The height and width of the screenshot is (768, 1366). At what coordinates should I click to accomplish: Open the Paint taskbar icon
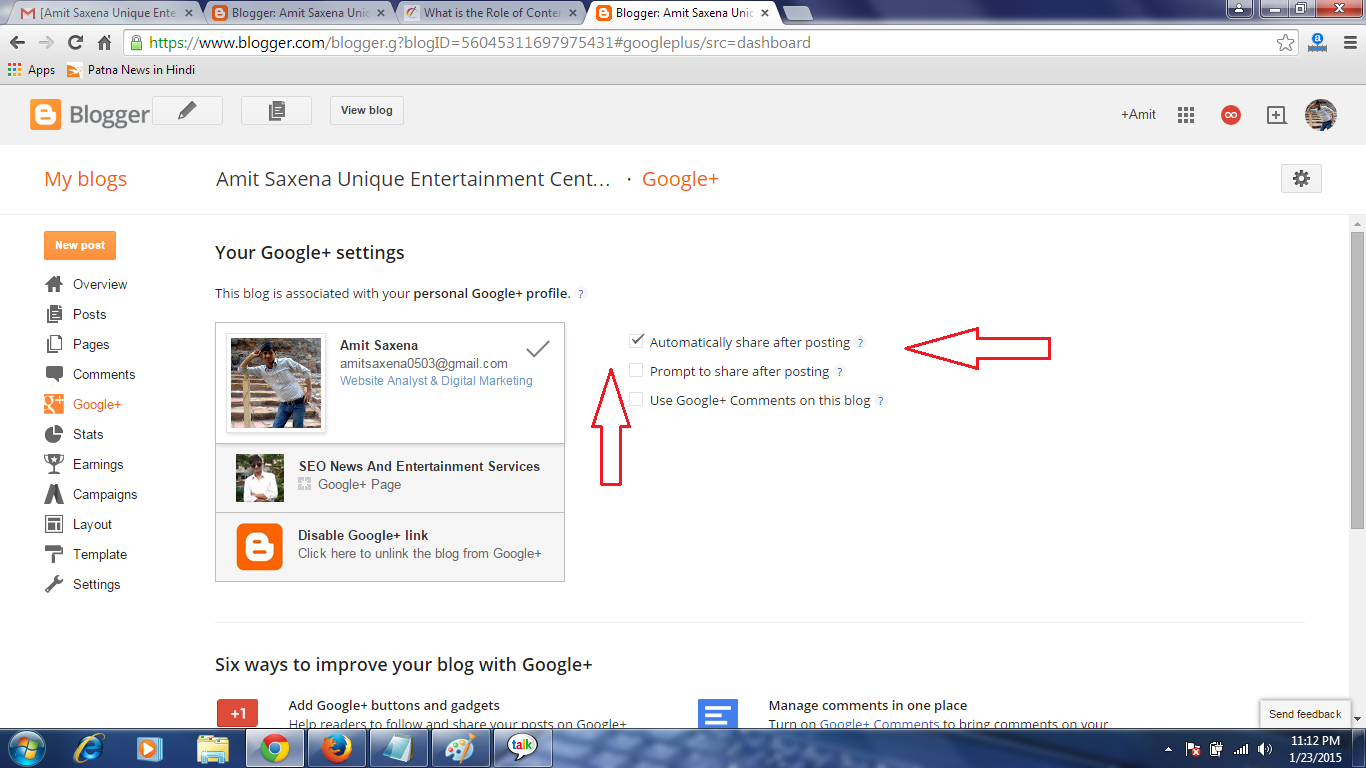pyautogui.click(x=461, y=747)
